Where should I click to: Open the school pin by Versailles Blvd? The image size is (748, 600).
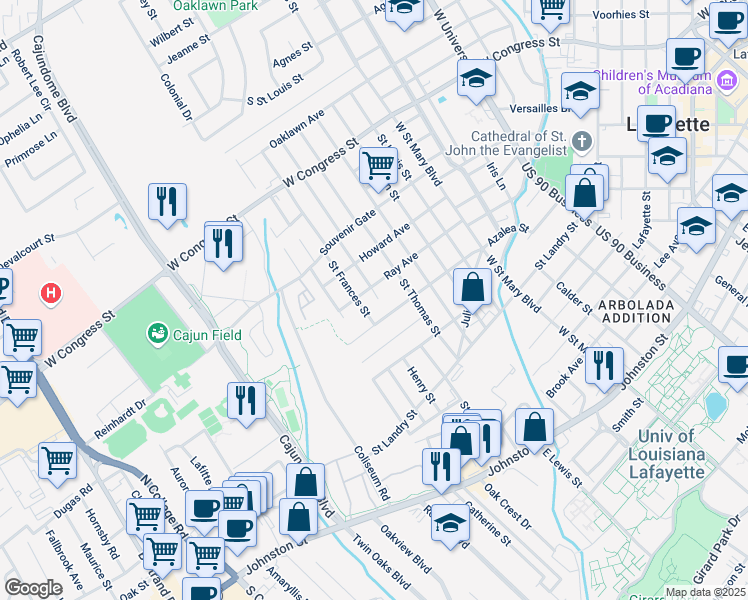point(580,94)
